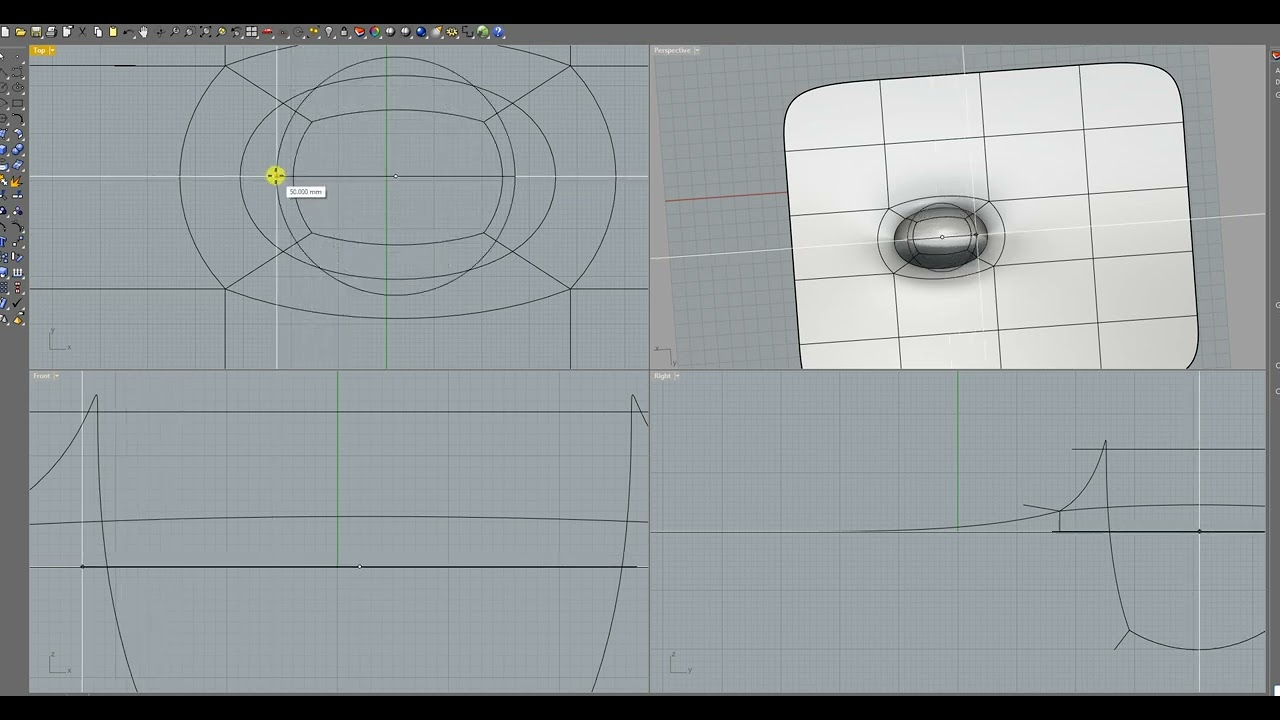Screen dimensions: 1280x720
Task: Select the Rotate view tool
Action: [159, 32]
